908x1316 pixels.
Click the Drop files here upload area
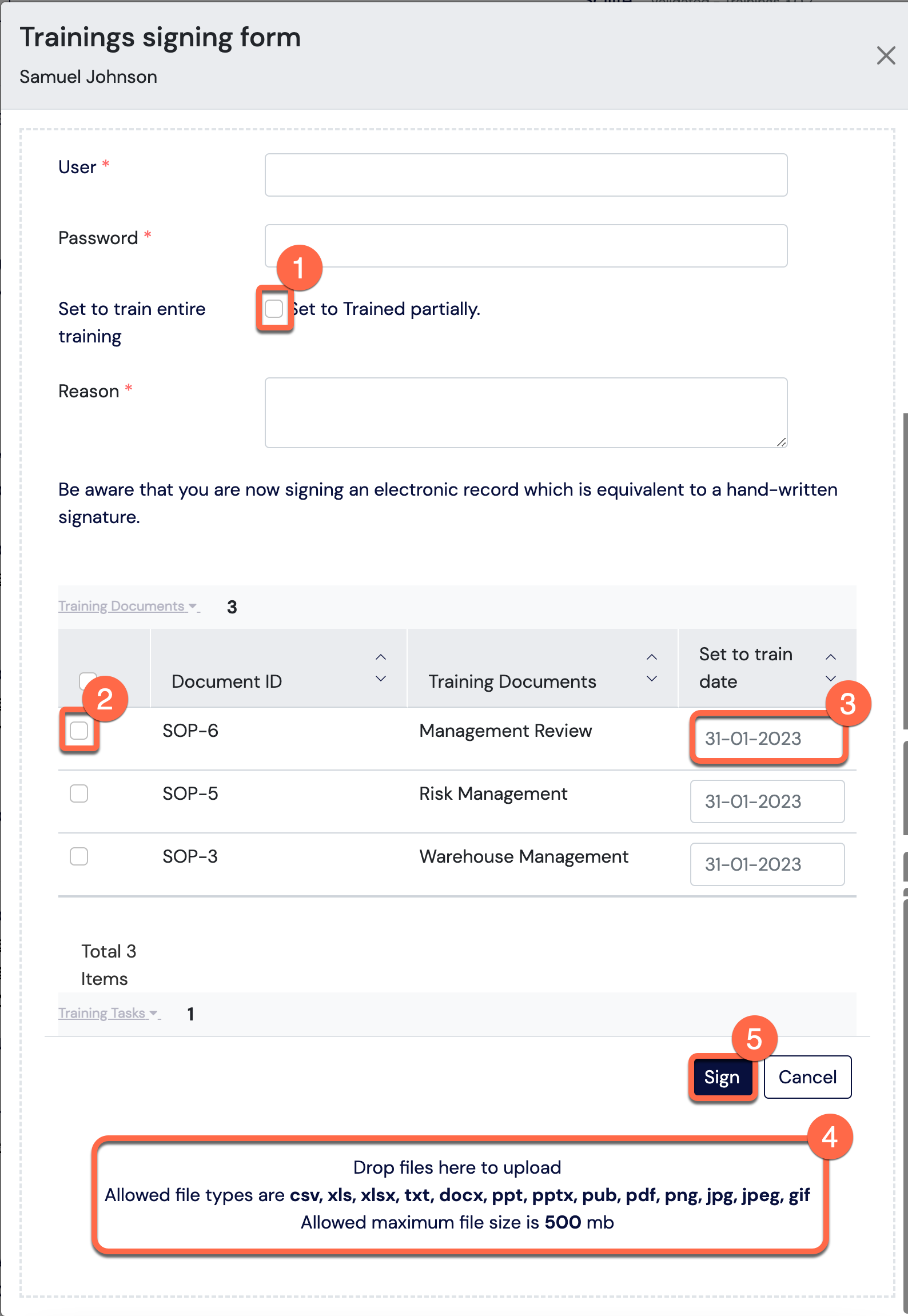[457, 1195]
